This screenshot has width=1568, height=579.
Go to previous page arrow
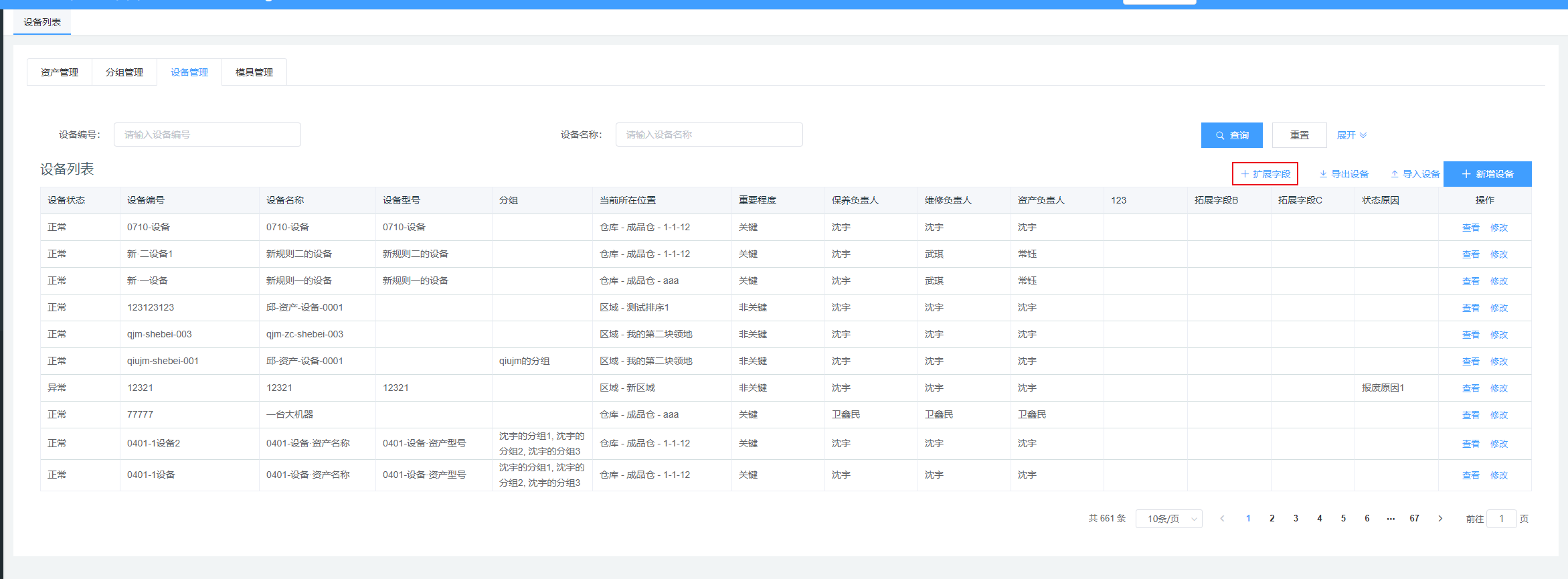(x=1222, y=519)
